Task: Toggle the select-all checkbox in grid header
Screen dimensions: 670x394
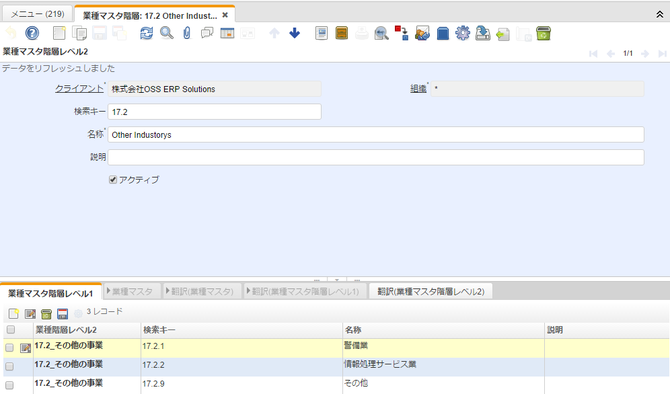Action: click(11, 329)
